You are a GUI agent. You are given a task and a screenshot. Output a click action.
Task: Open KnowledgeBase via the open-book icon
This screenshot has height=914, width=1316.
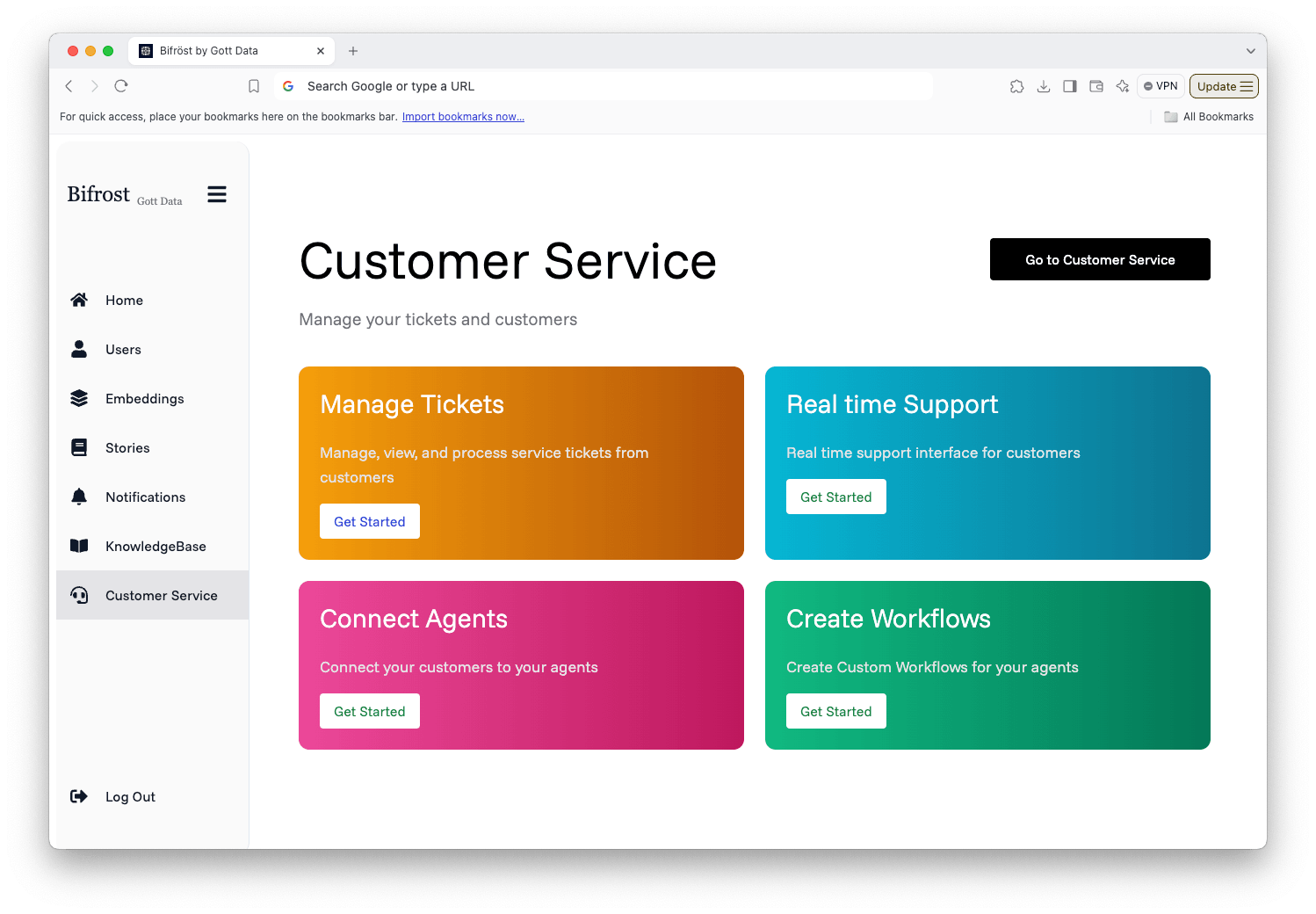[x=79, y=546]
